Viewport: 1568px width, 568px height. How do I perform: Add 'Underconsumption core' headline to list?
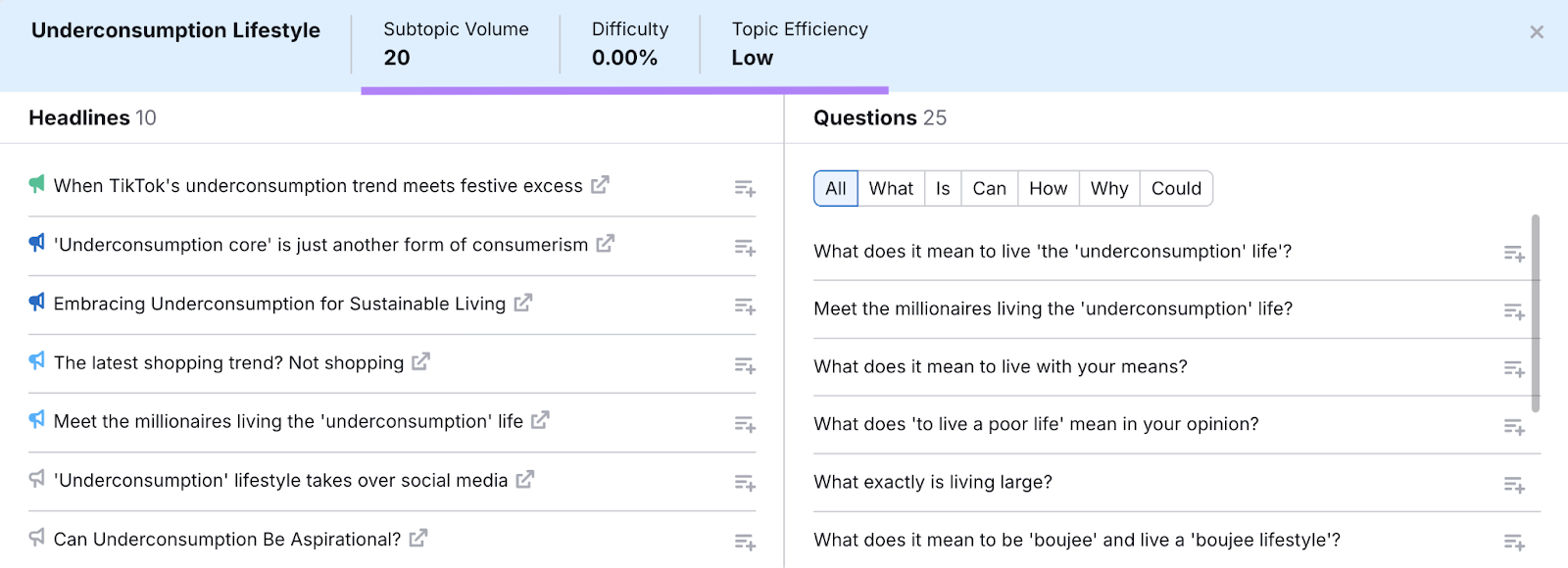click(x=745, y=247)
